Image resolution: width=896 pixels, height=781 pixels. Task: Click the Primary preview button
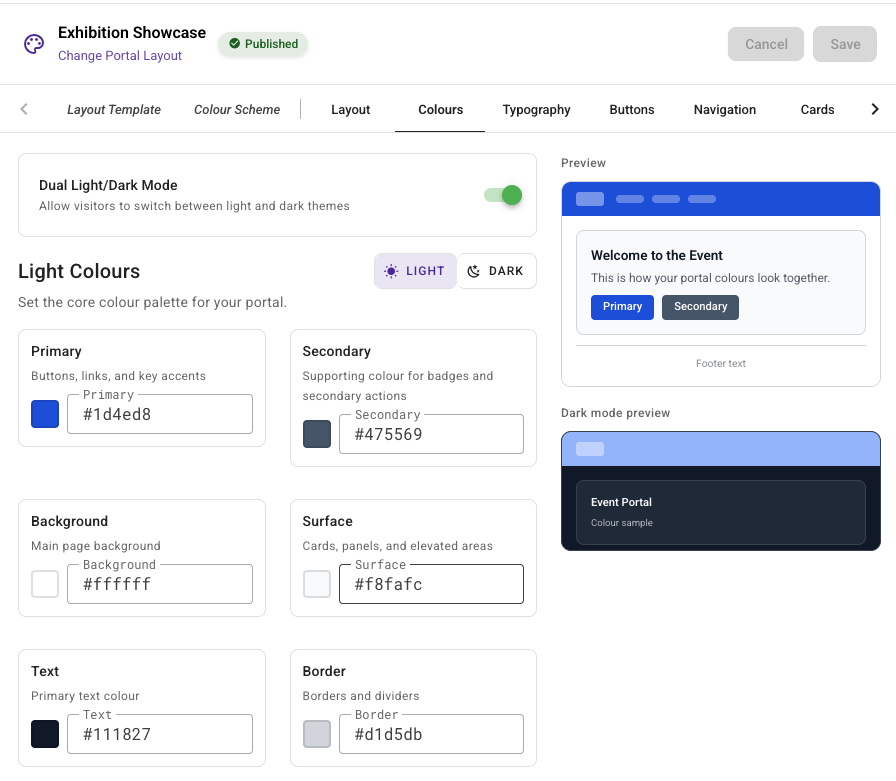tap(622, 307)
